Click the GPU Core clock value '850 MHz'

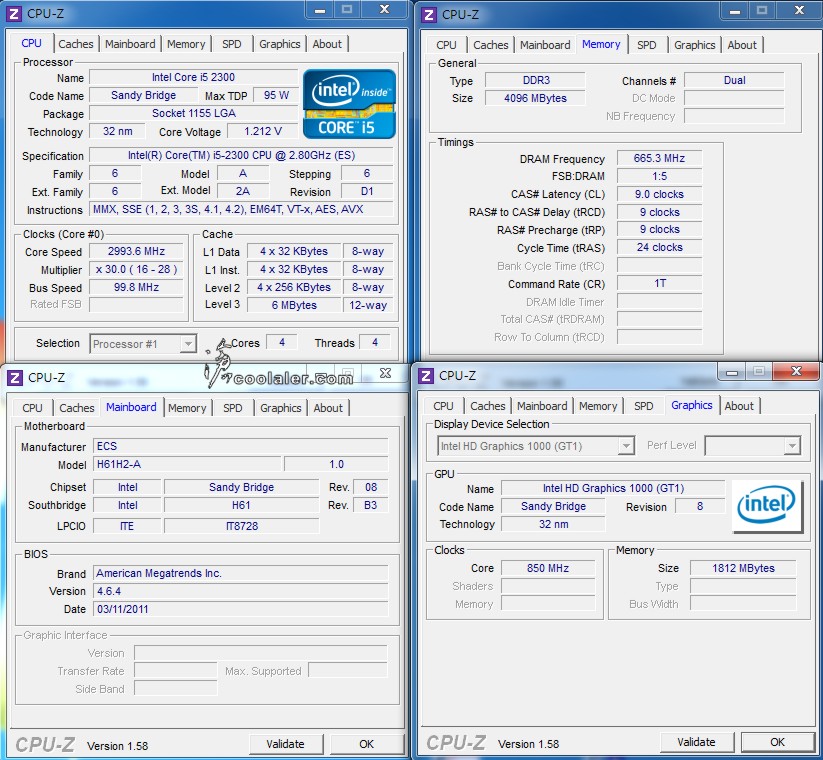pos(548,568)
